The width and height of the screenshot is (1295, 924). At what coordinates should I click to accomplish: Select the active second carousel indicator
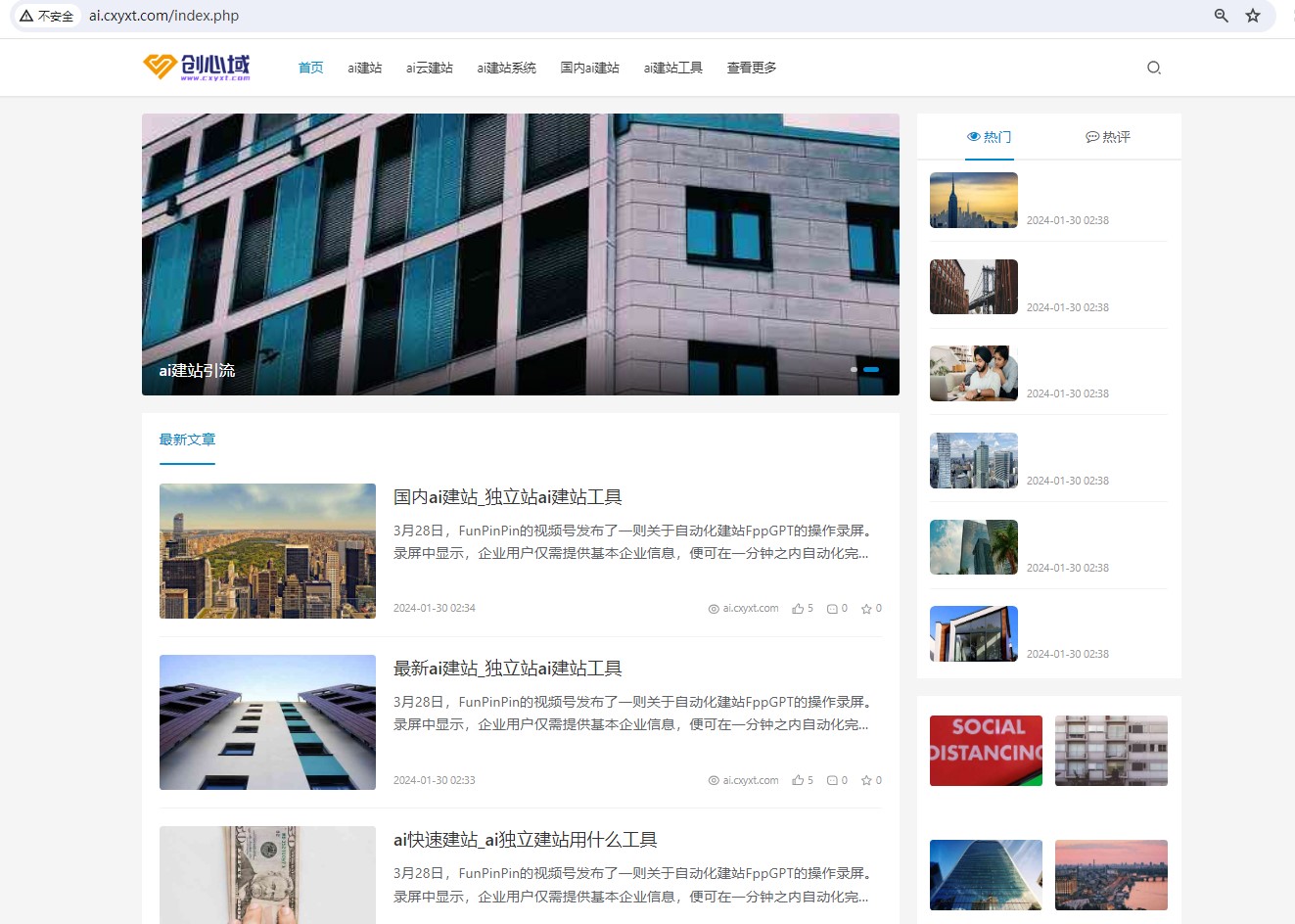[x=871, y=369]
